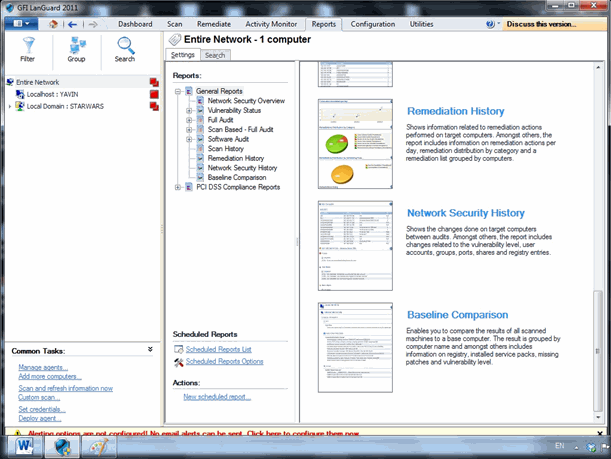Switch to the Scan tab
This screenshot has width=611, height=459.
pyautogui.click(x=175, y=24)
